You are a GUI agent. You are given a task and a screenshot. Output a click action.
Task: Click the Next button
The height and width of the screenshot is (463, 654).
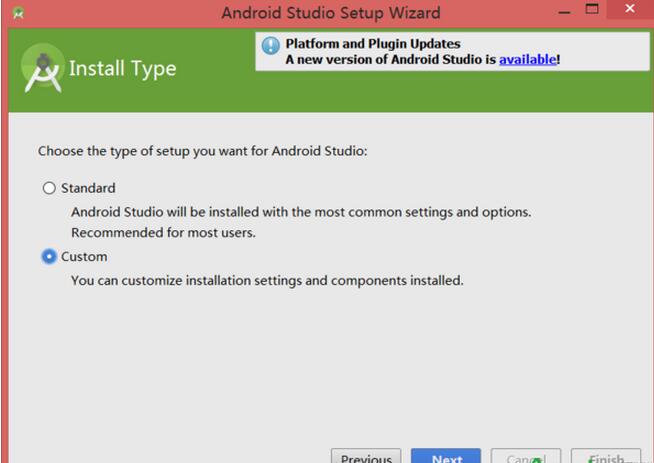[446, 456]
